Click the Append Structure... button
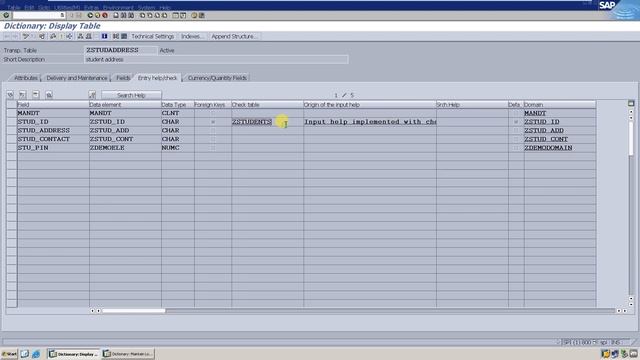This screenshot has height=360, width=640. coord(234,36)
